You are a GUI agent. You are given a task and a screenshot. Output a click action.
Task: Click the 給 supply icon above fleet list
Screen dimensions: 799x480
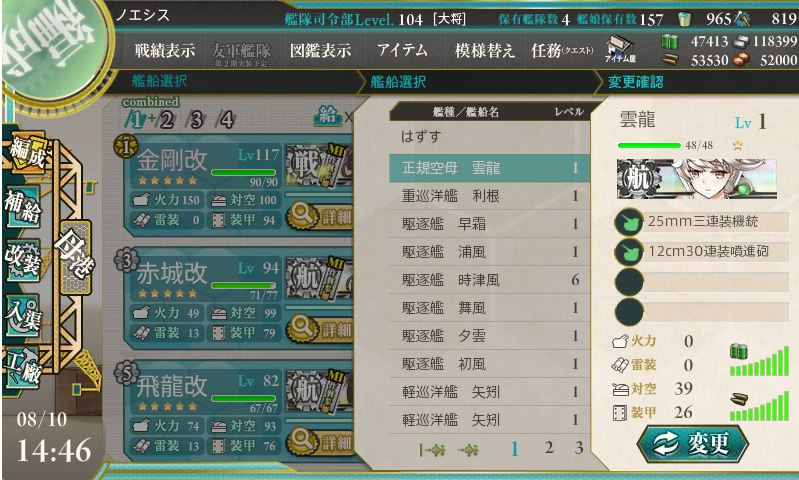[328, 116]
